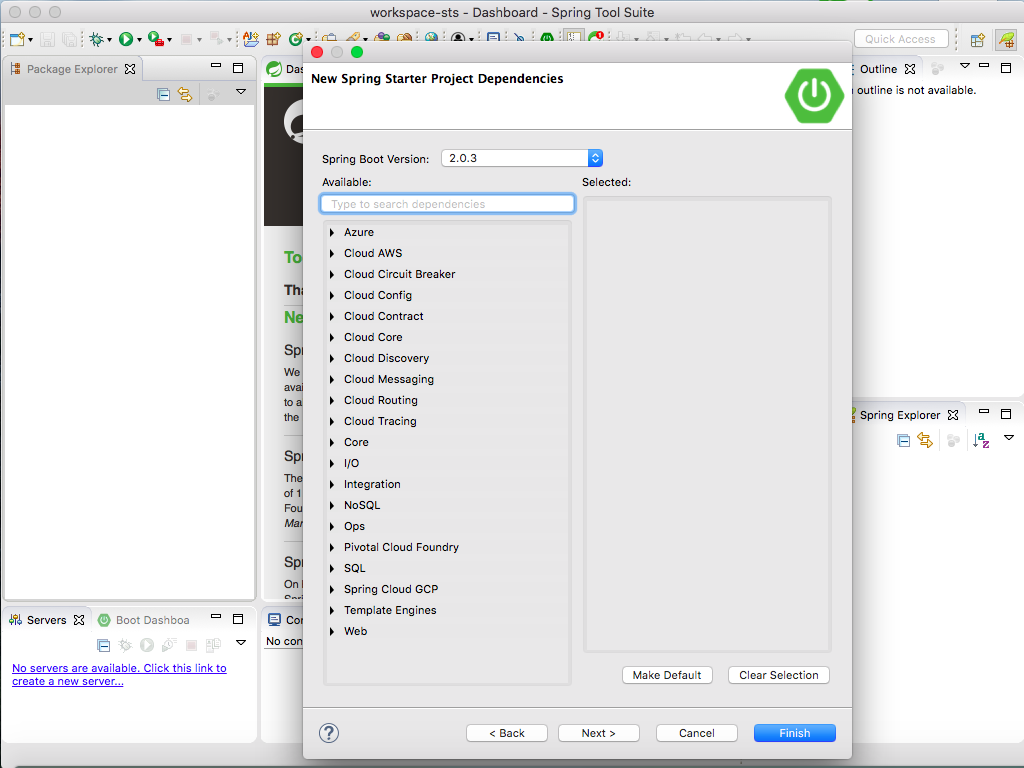Click the Spring Cloud GCP label
1024x768 pixels.
coord(391,589)
